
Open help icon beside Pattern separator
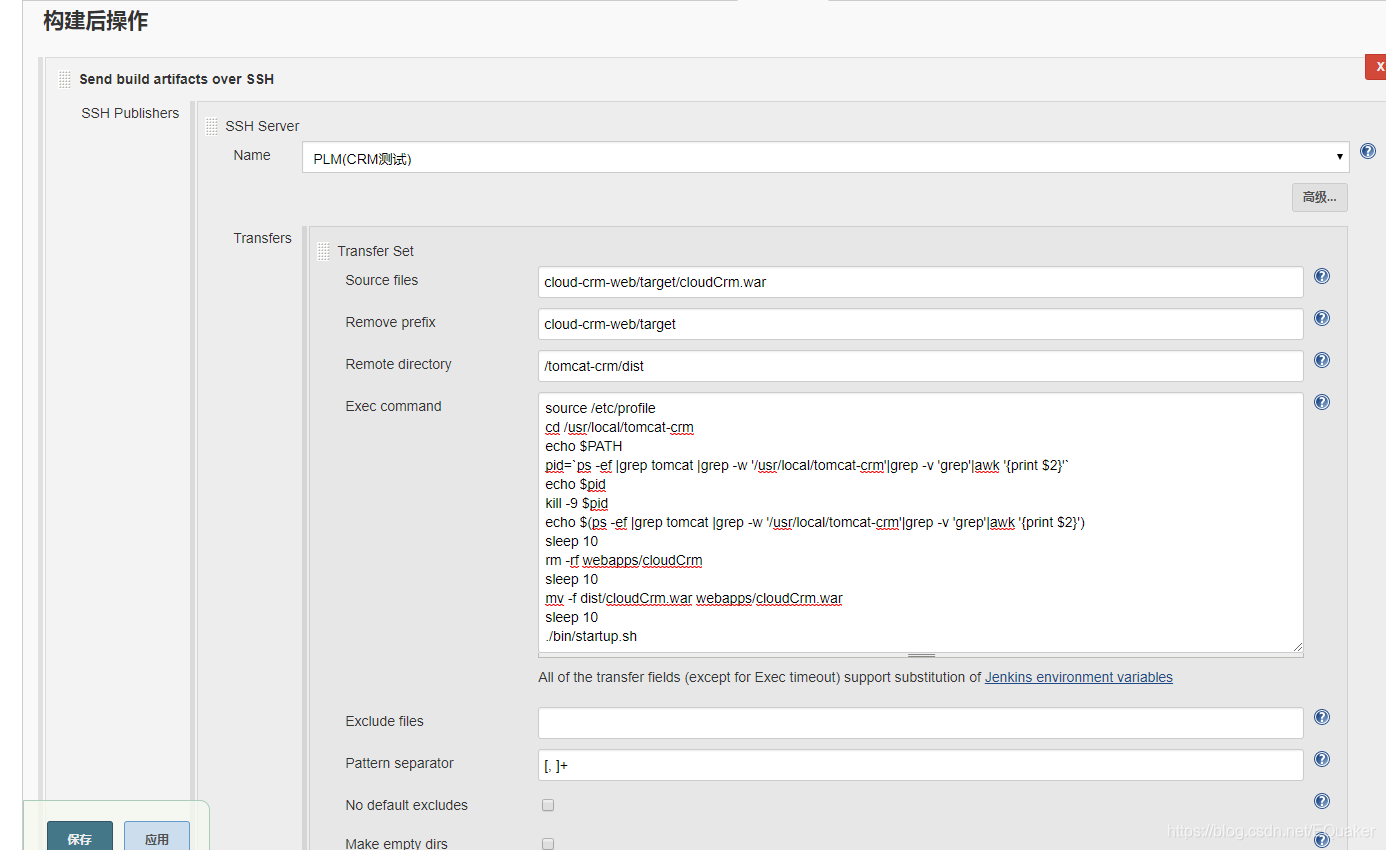[x=1321, y=760]
